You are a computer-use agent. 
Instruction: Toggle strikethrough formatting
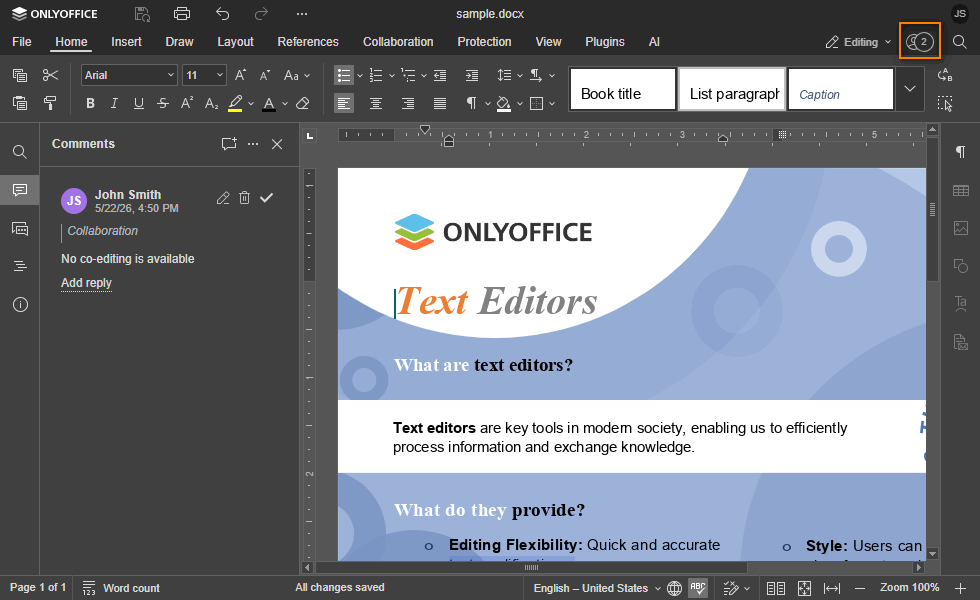tap(163, 103)
